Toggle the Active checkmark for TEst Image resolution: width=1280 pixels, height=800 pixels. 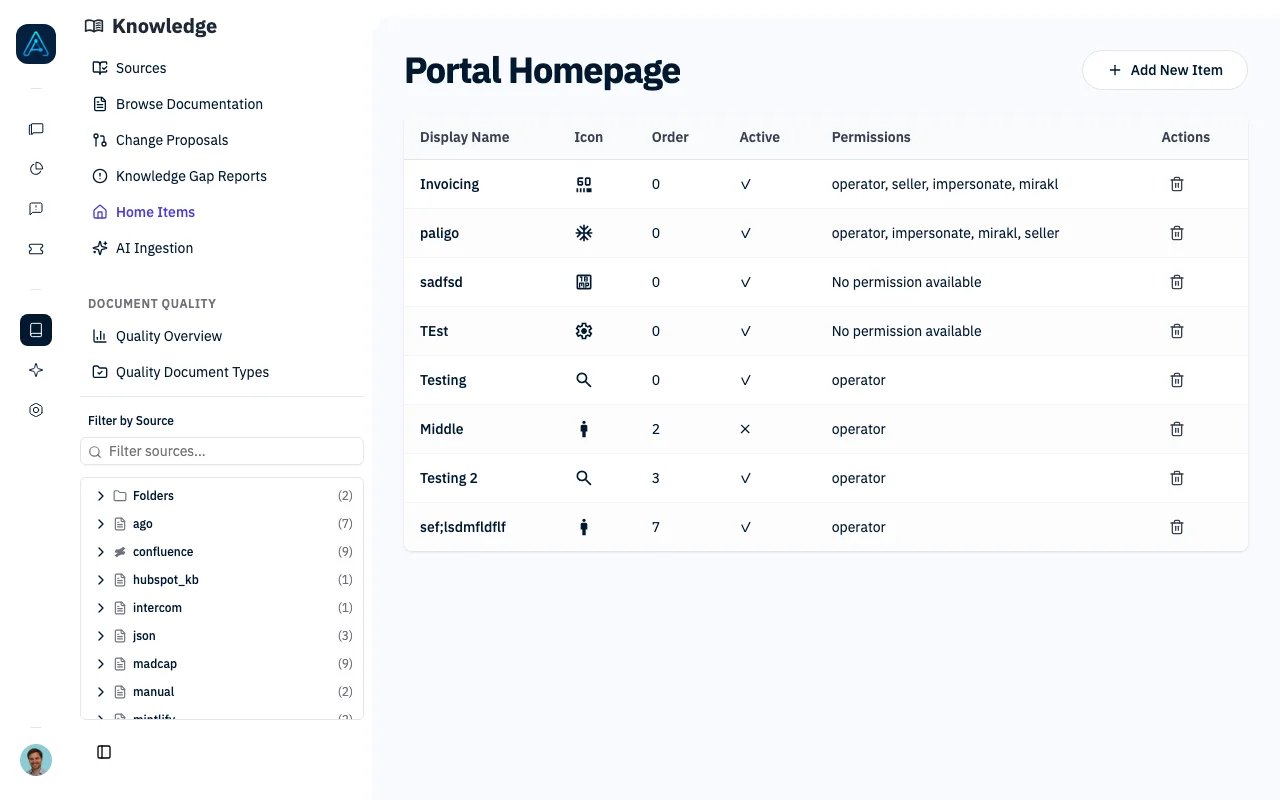tap(745, 331)
